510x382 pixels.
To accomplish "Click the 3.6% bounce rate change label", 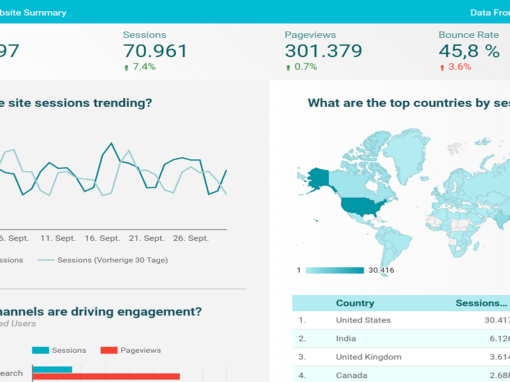I will click(460, 67).
